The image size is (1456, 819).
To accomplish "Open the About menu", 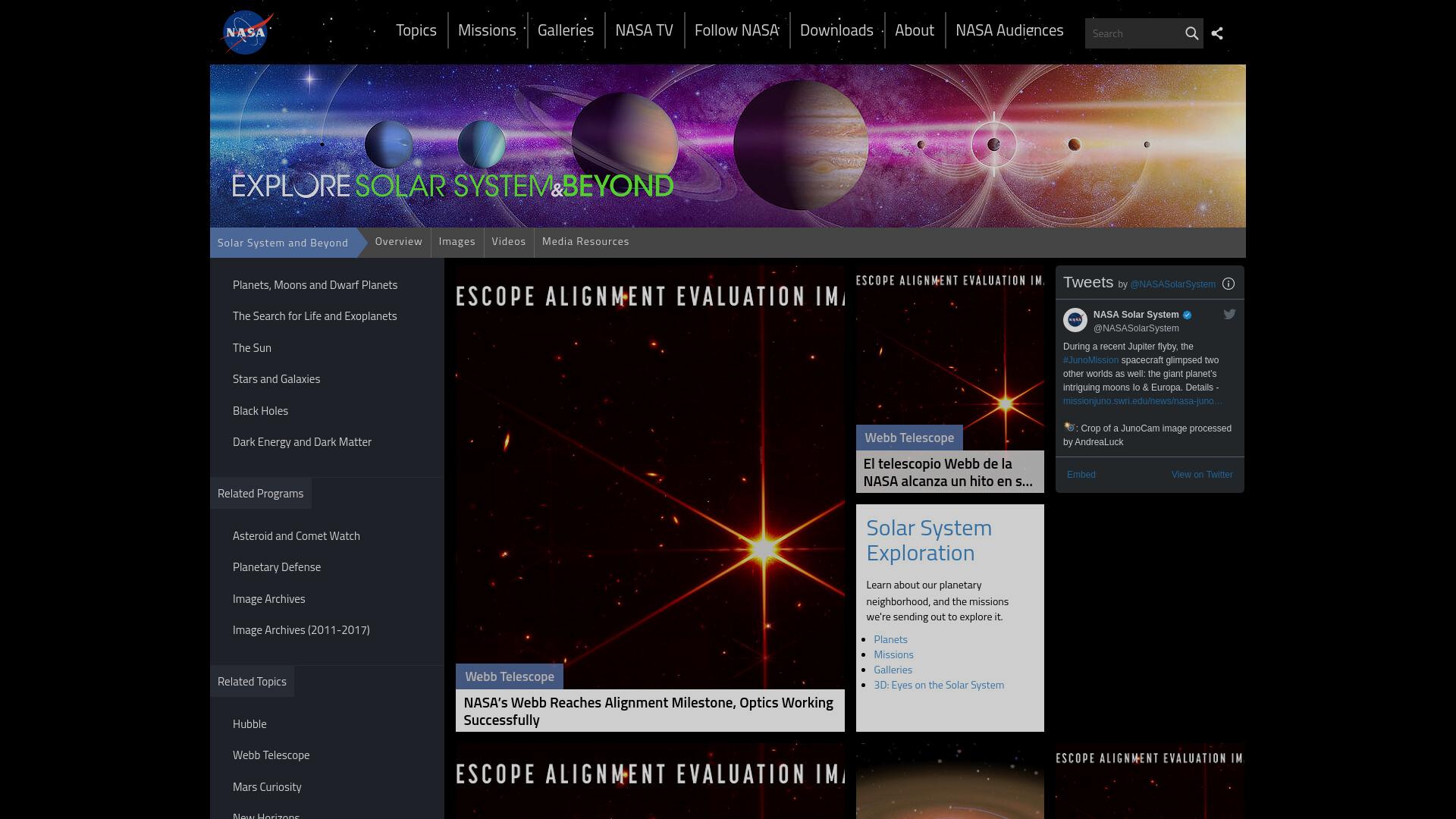I will pos(914,30).
